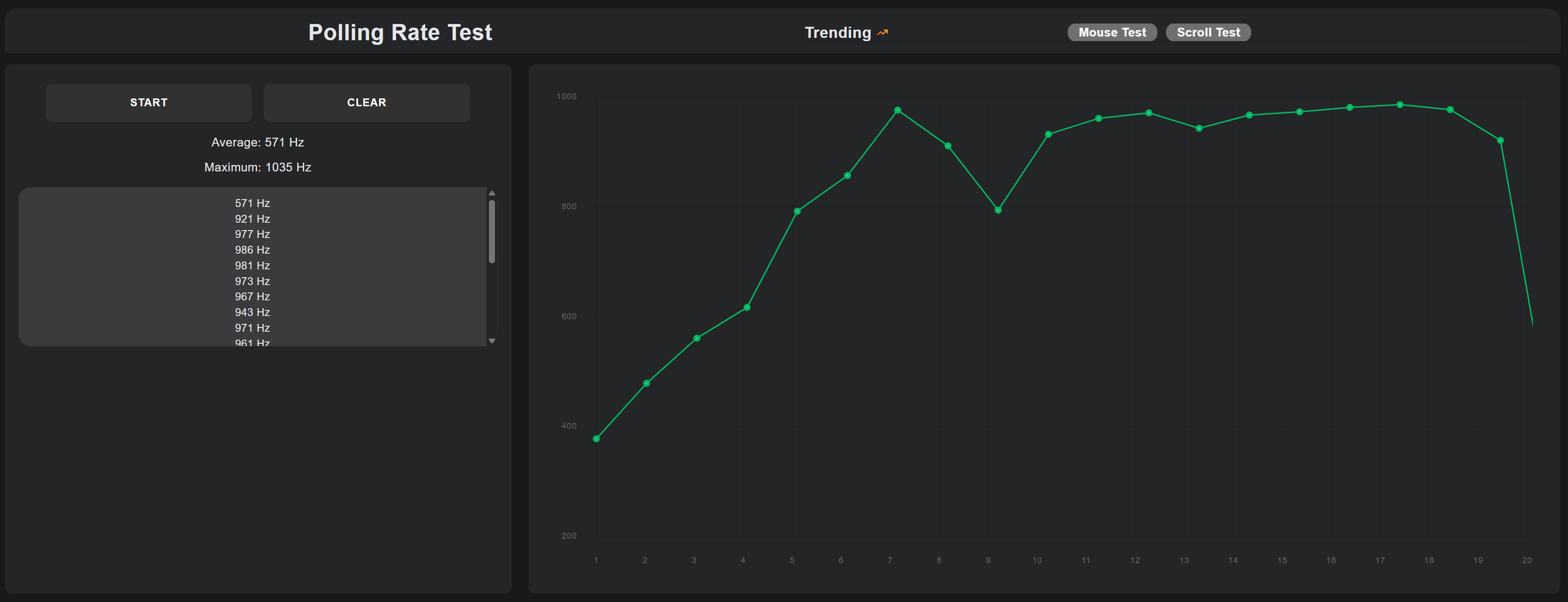Viewport: 1568px width, 602px height.
Task: Click the chart dip point near sample 9
Action: [998, 210]
